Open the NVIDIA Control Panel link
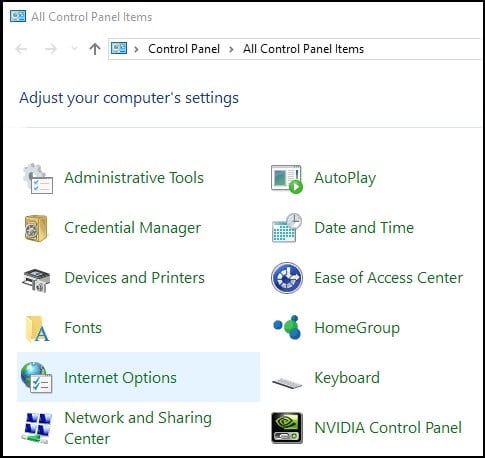 [x=388, y=428]
